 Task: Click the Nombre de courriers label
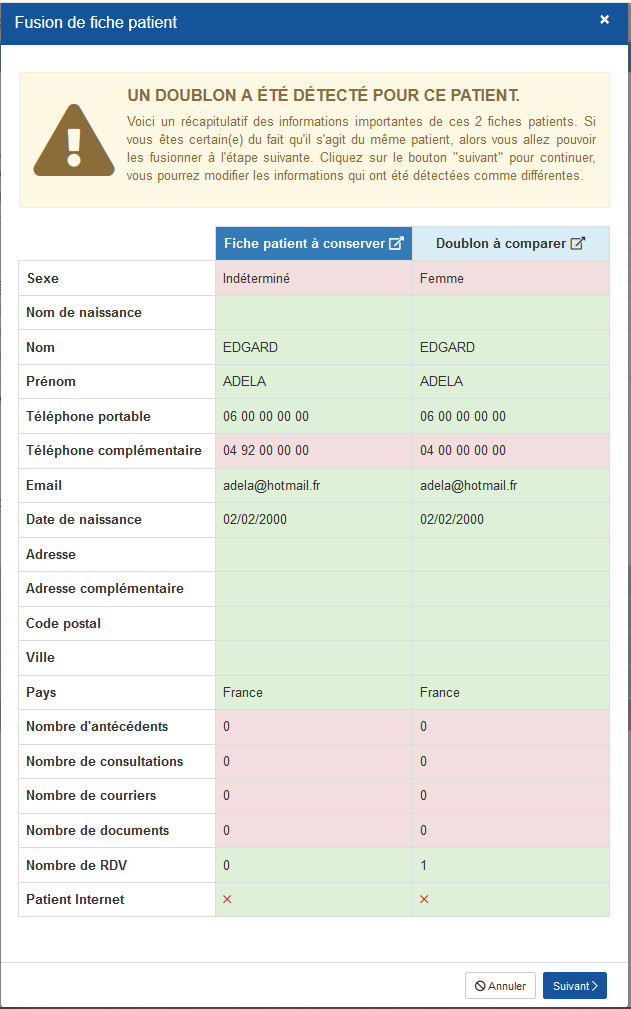[x=91, y=795]
